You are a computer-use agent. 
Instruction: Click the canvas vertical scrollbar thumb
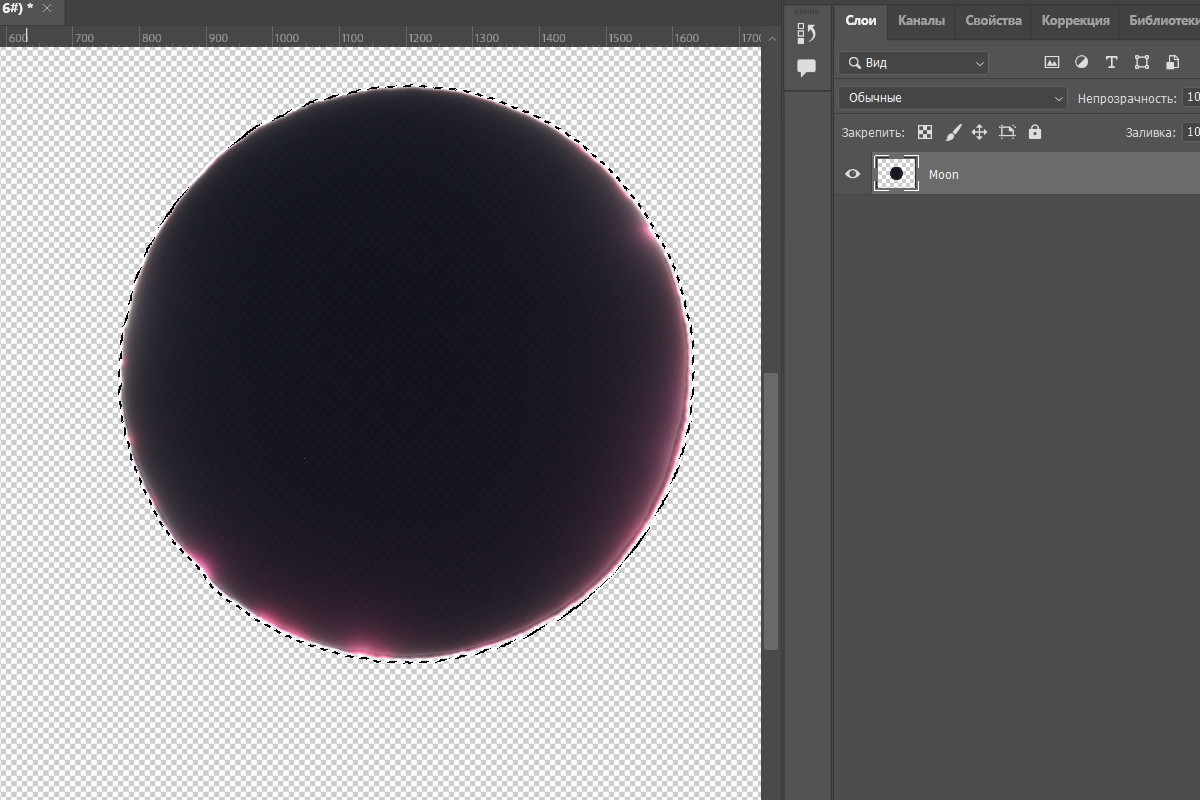(x=770, y=511)
